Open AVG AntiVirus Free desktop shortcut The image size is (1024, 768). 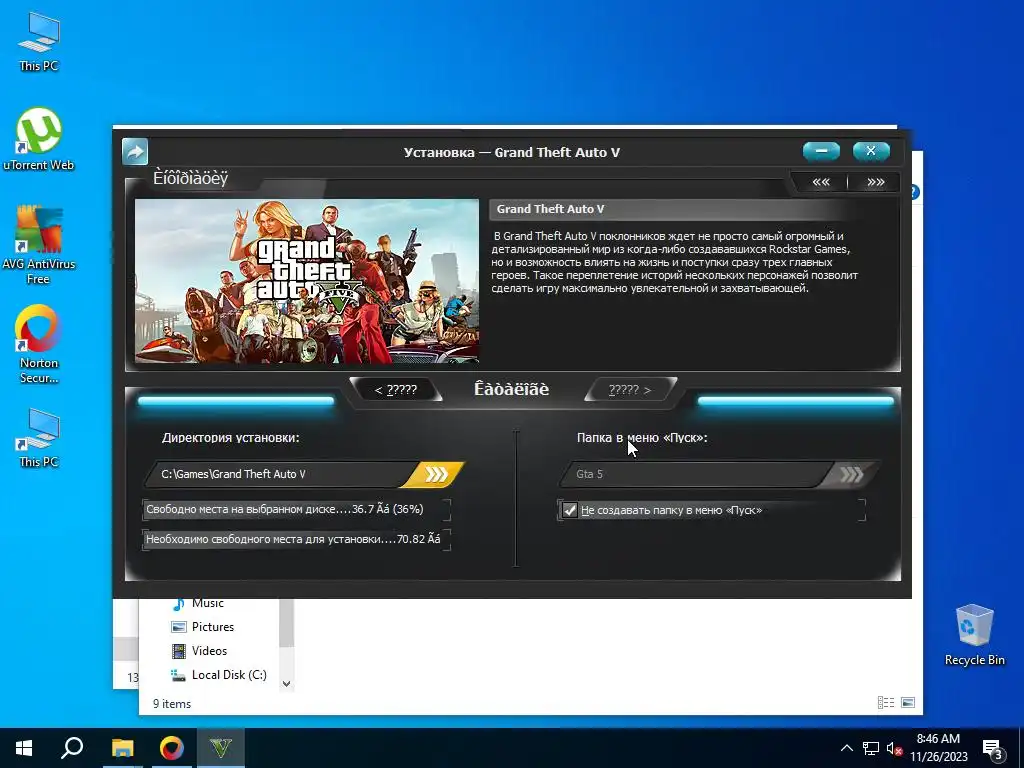click(x=39, y=245)
